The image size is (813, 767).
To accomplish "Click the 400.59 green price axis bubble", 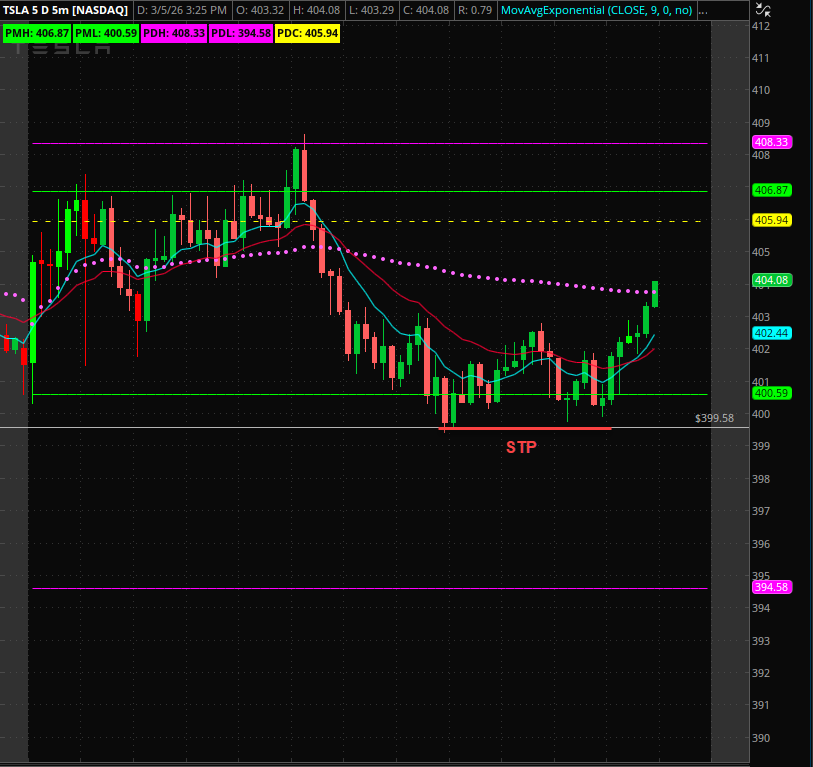I will pyautogui.click(x=772, y=393).
